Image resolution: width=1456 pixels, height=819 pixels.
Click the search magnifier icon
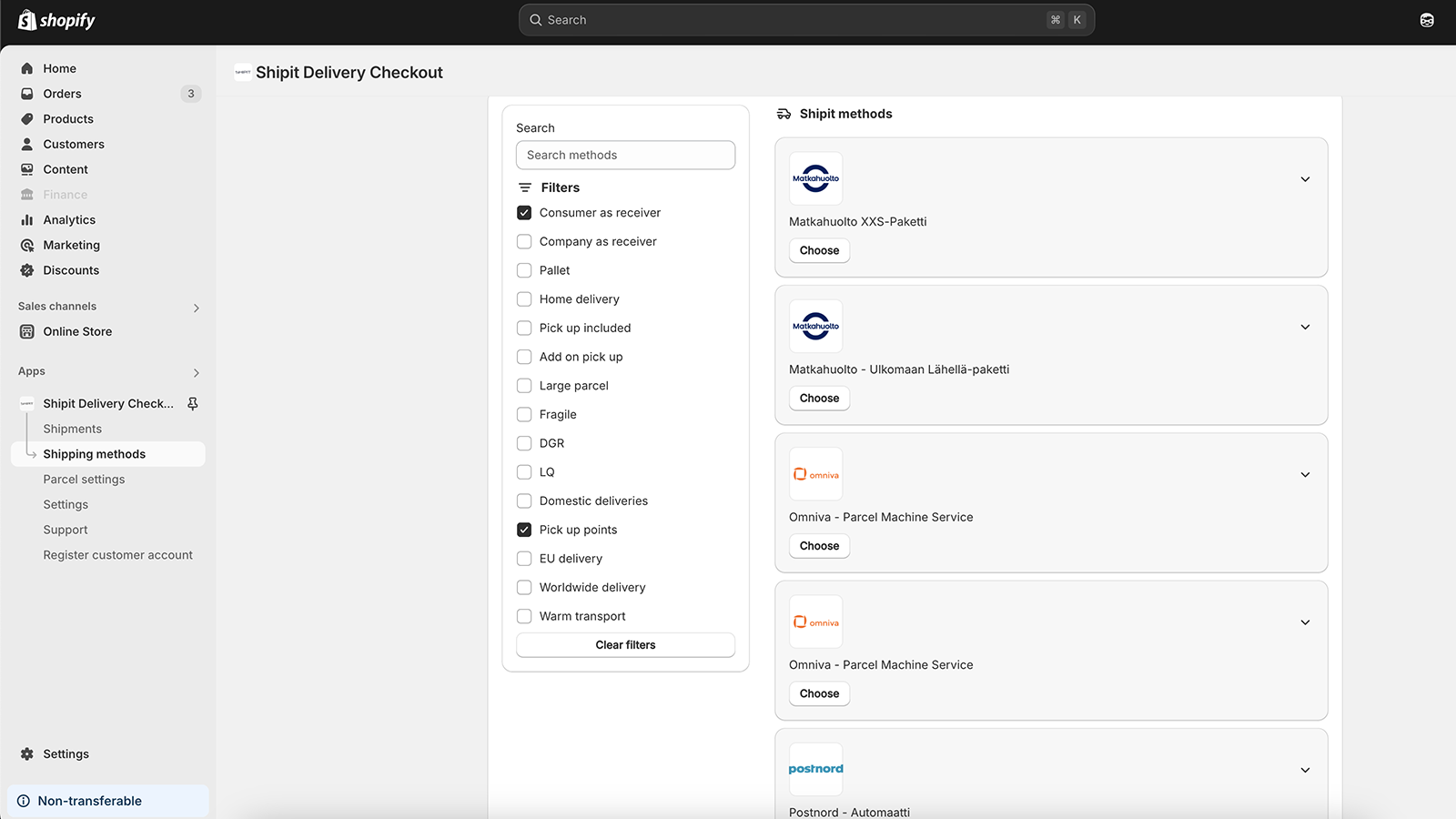click(536, 20)
